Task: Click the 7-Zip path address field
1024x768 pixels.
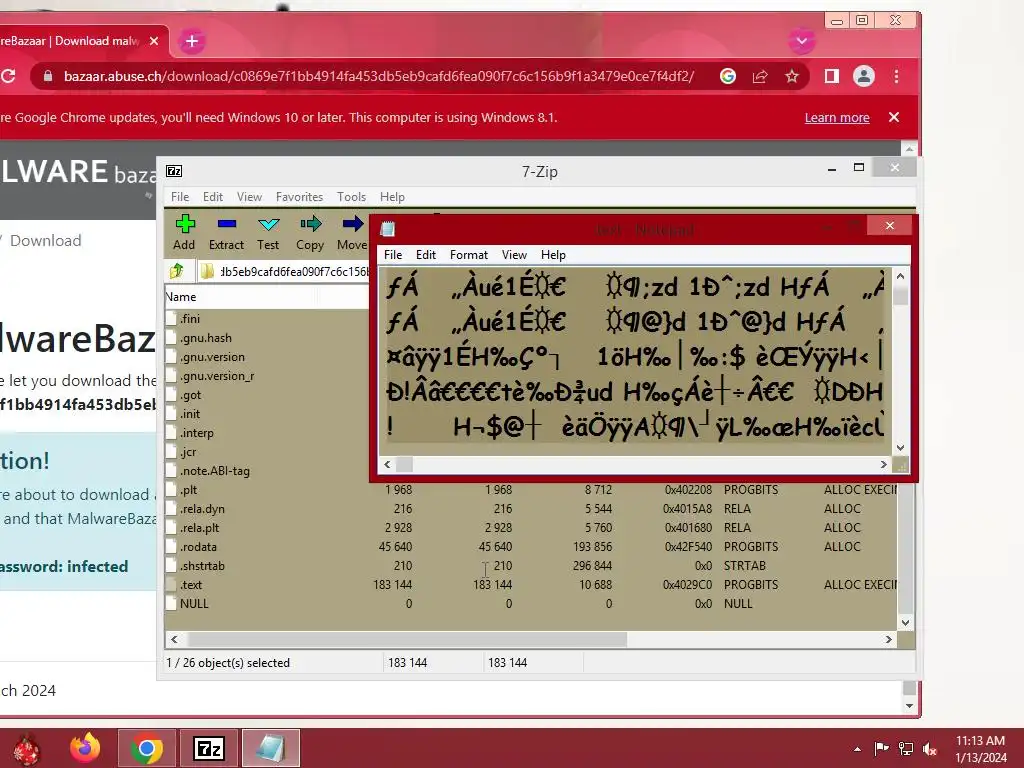Action: 283,271
